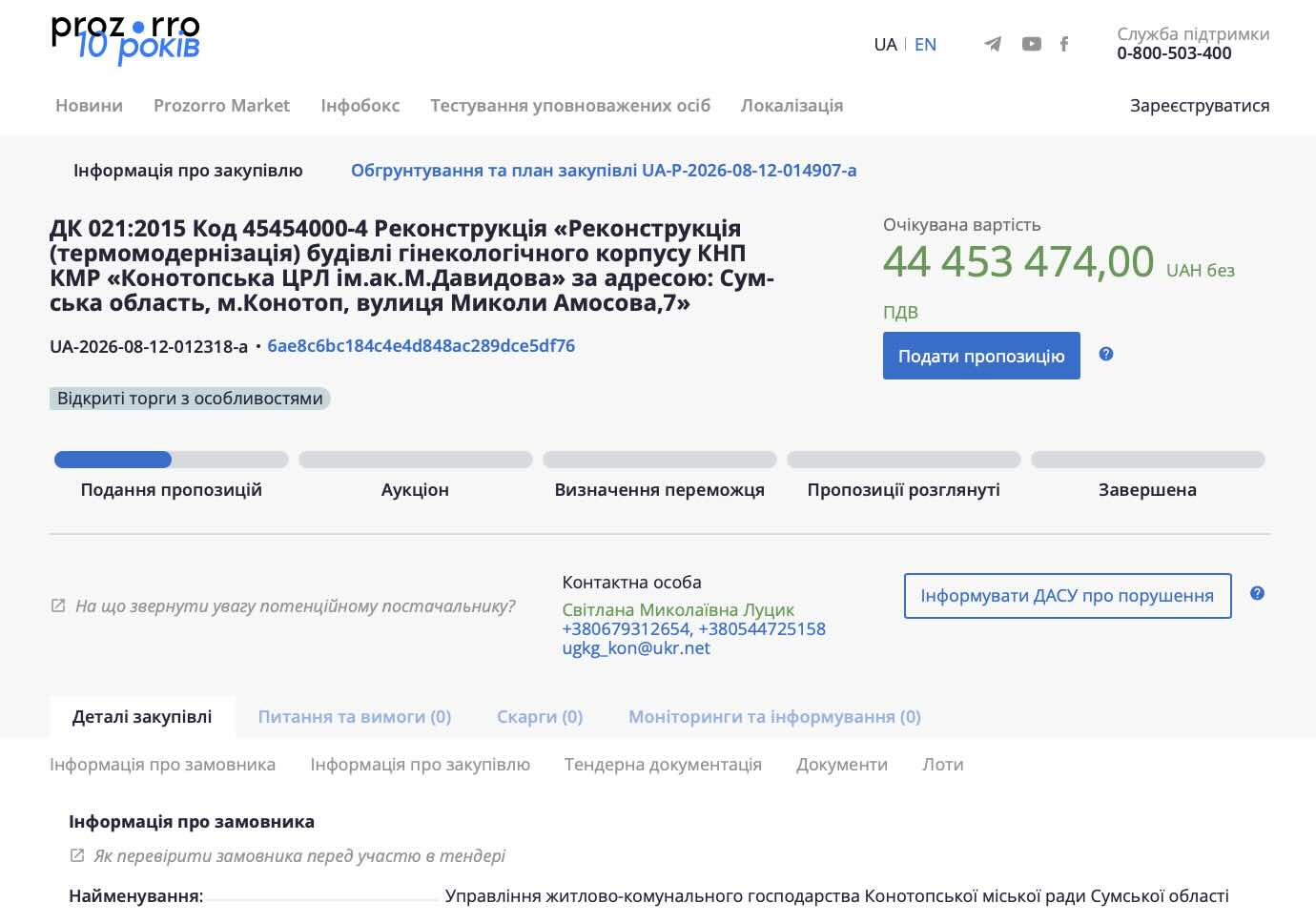Click the Подання пропозицій progress bar
Image resolution: width=1316 pixels, height=923 pixels.
[x=172, y=460]
